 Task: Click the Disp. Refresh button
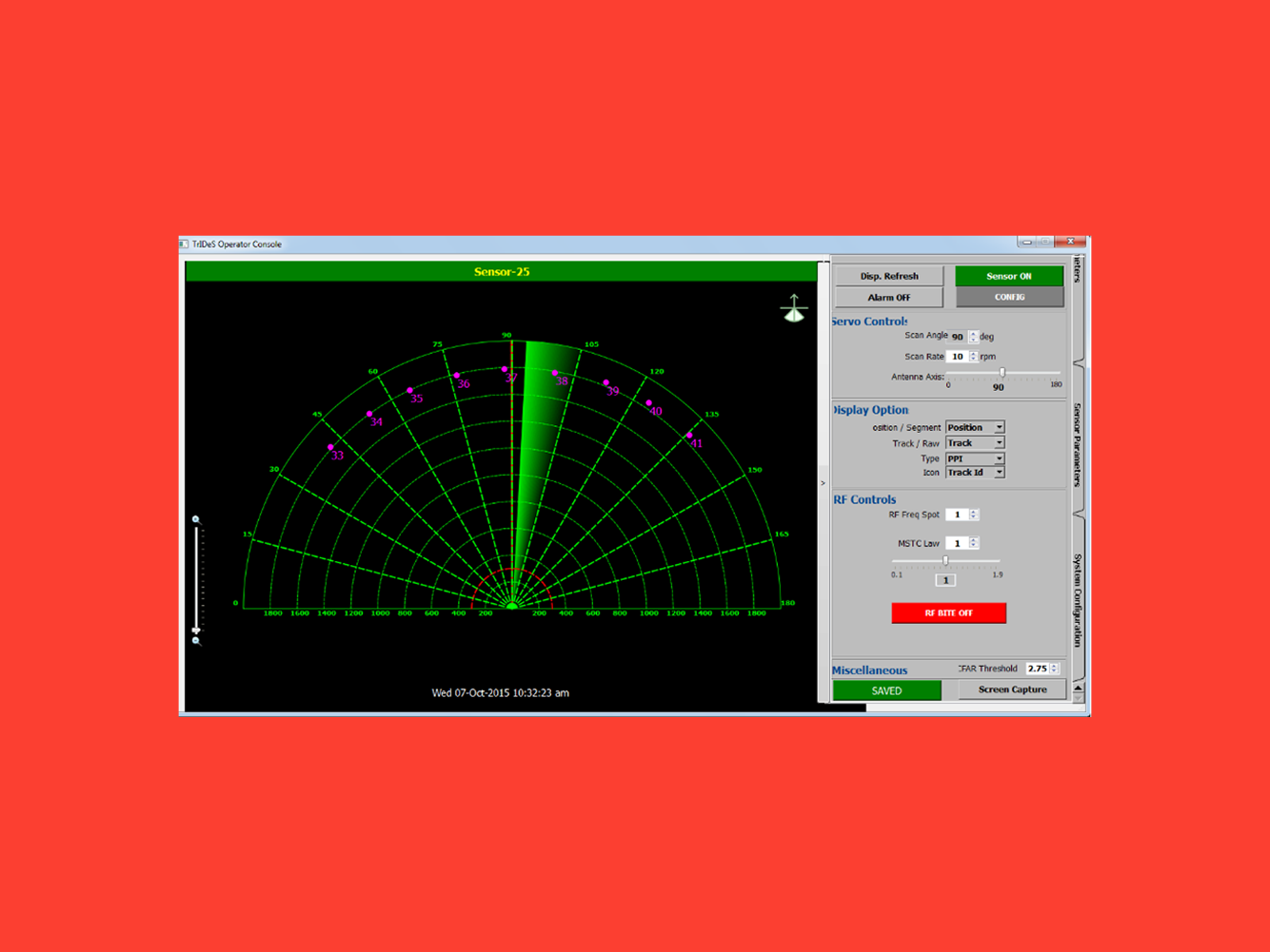click(x=889, y=275)
